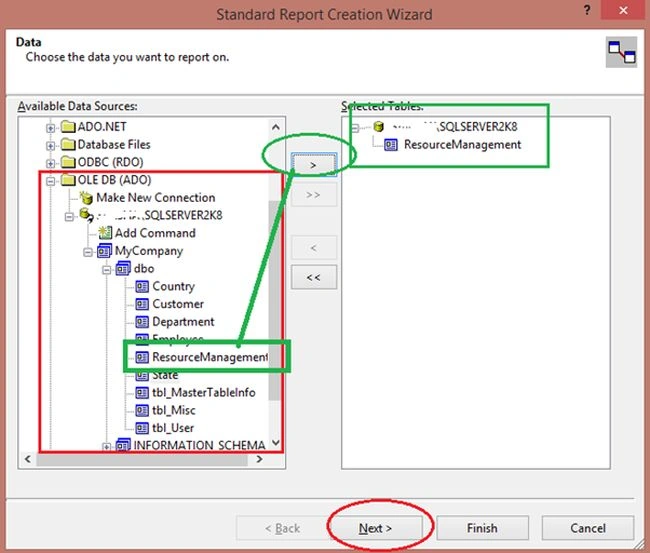
Task: Select ResourceManagement label in Available Data Sources
Action: click(210, 357)
